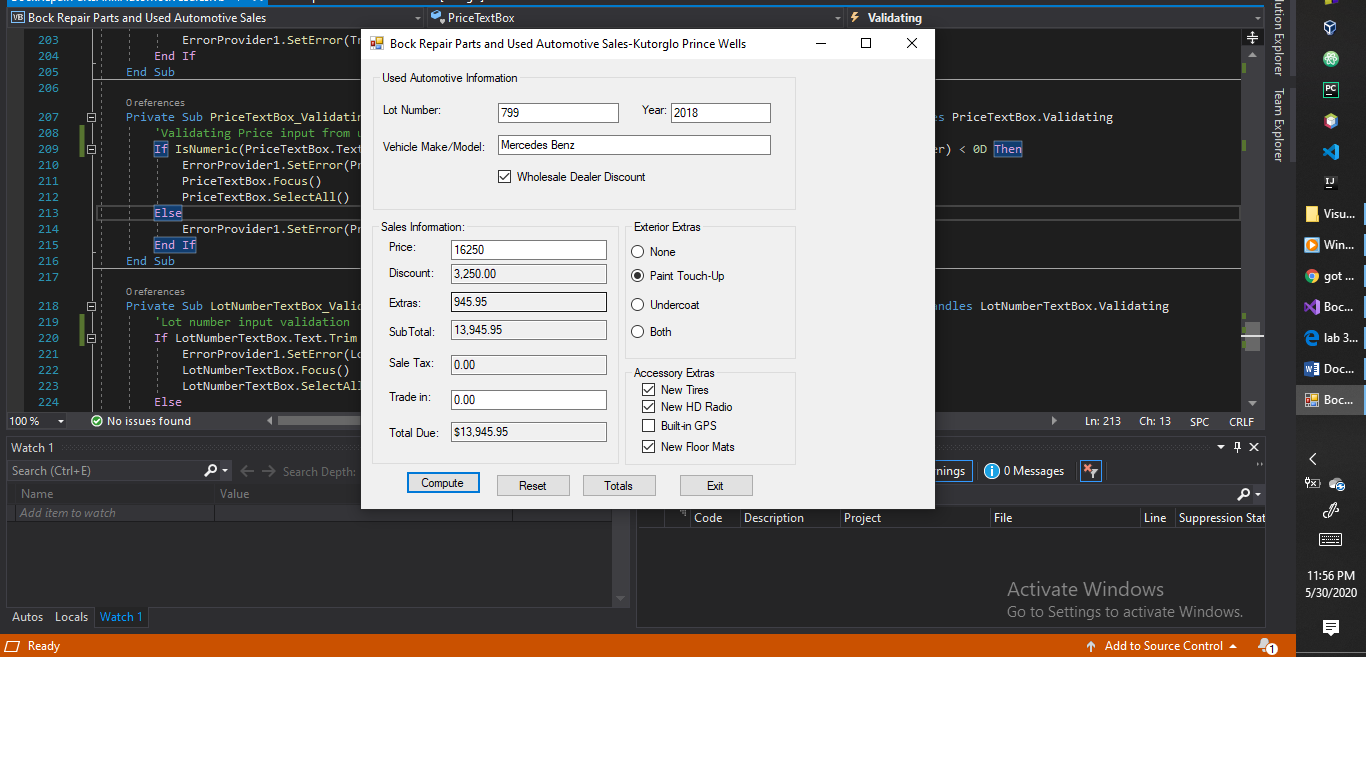Open the Error List window position dropdown arrow
This screenshot has height=768, width=1366.
1221,447
